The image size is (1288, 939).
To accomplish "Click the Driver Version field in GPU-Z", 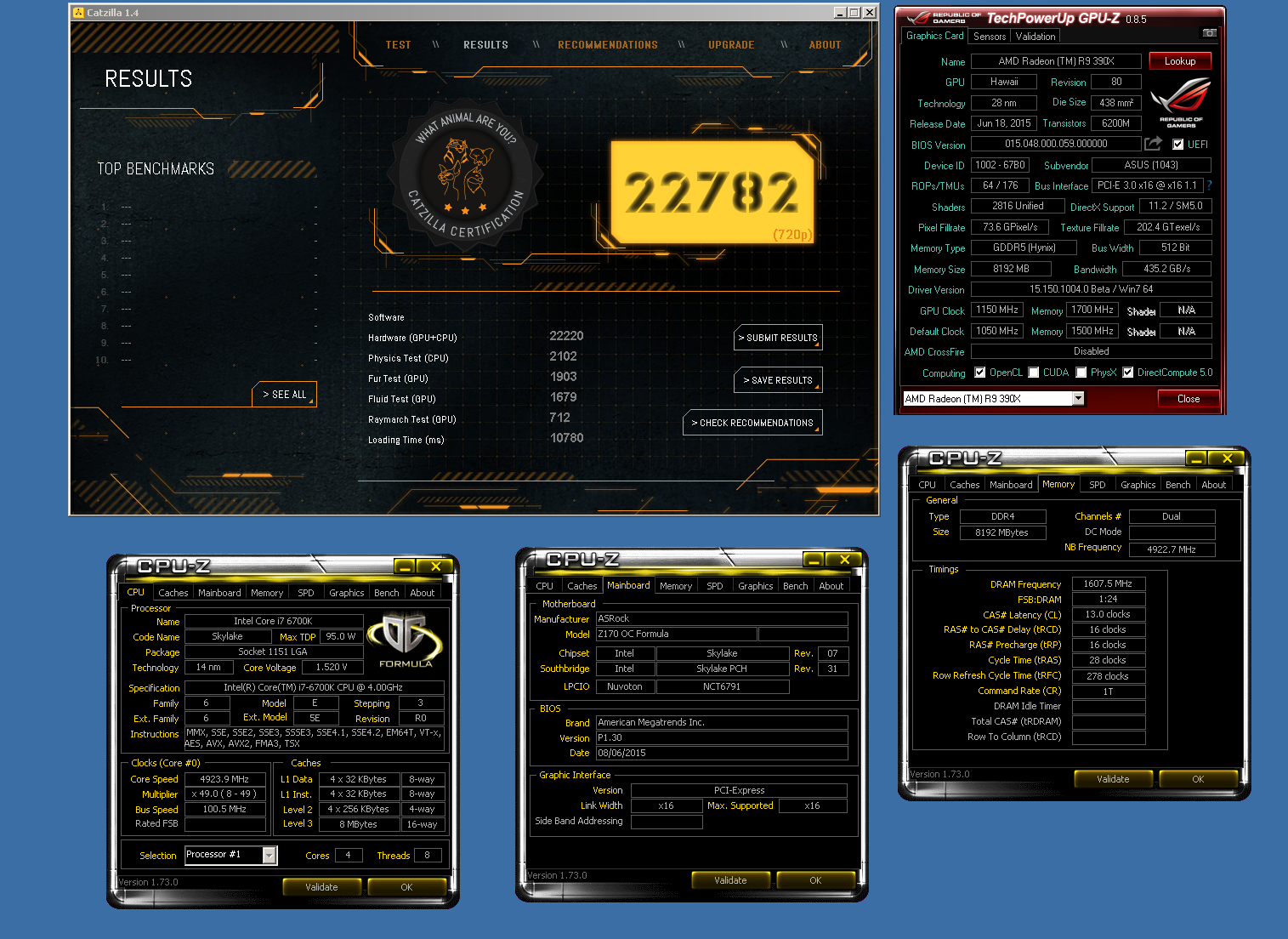I will (x=1092, y=290).
